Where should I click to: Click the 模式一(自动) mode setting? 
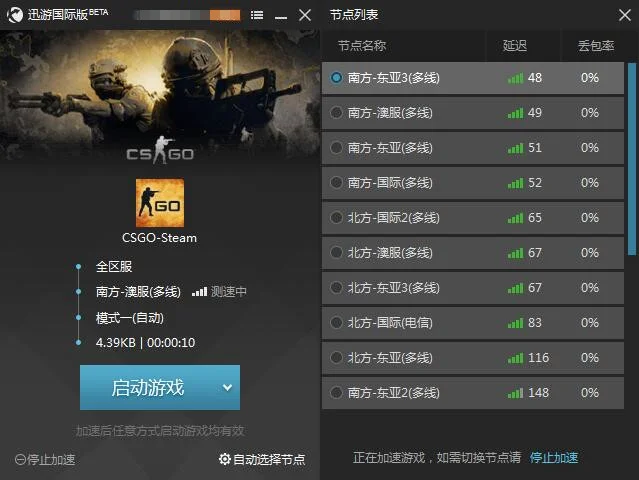(130, 318)
